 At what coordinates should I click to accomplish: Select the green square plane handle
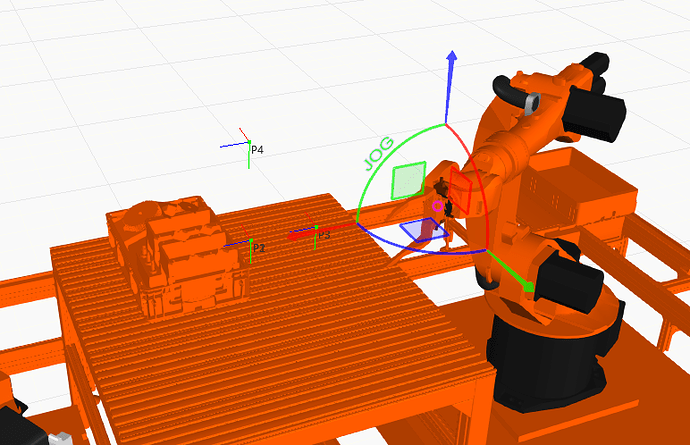pos(409,180)
